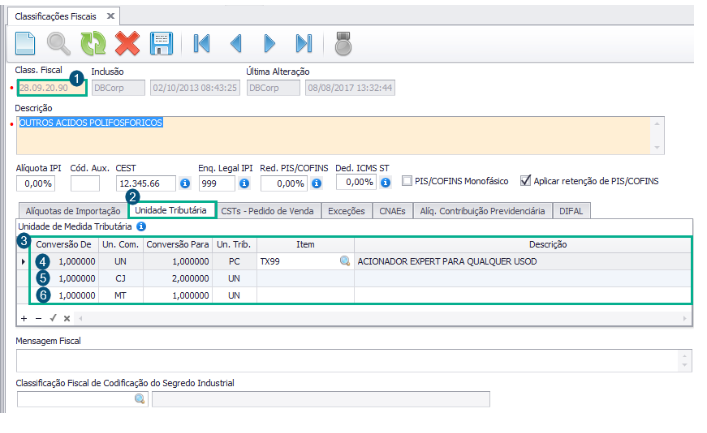Click the green refresh arrows icon
The image size is (707, 433).
(x=92, y=43)
